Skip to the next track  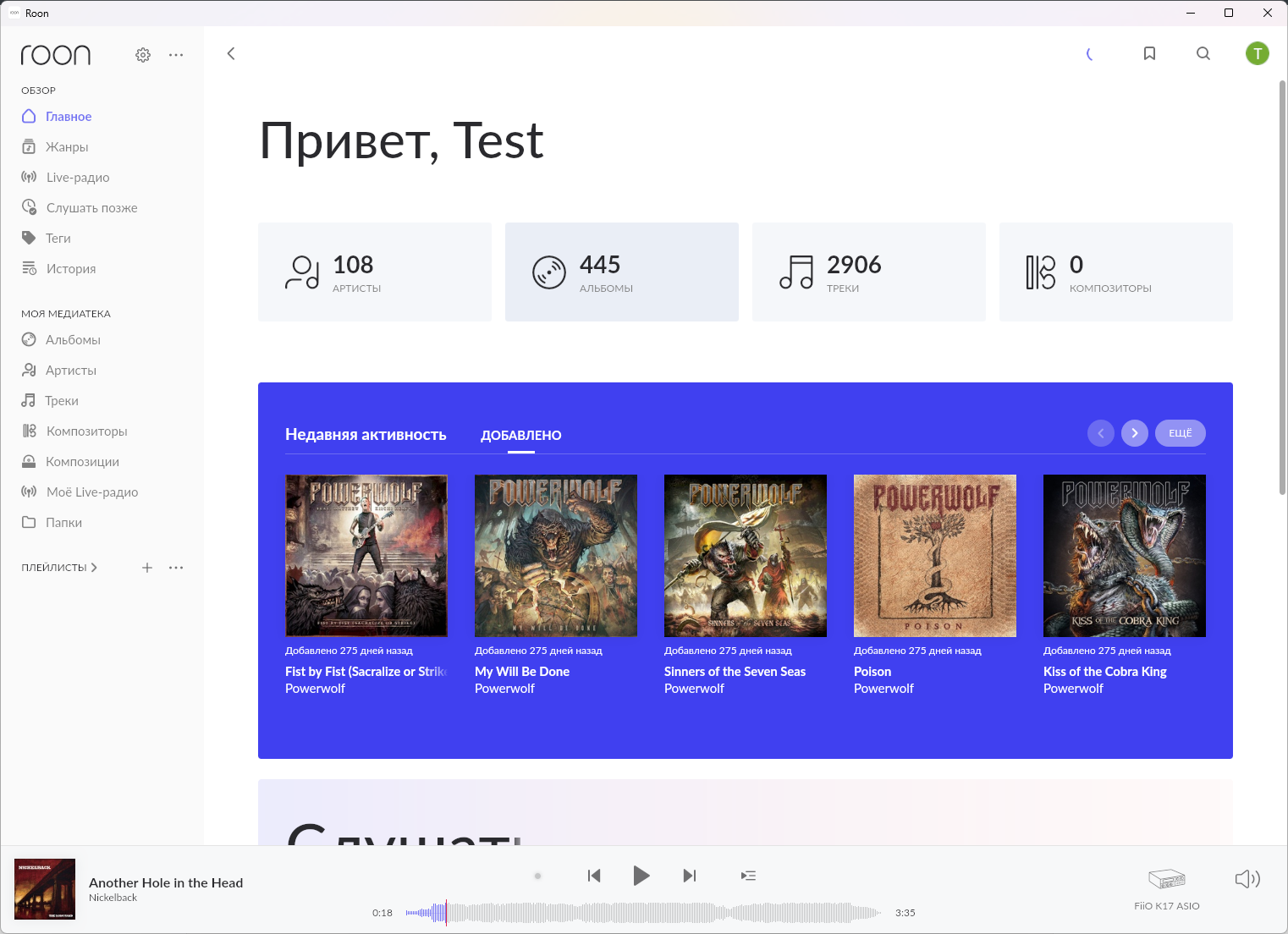coord(690,876)
